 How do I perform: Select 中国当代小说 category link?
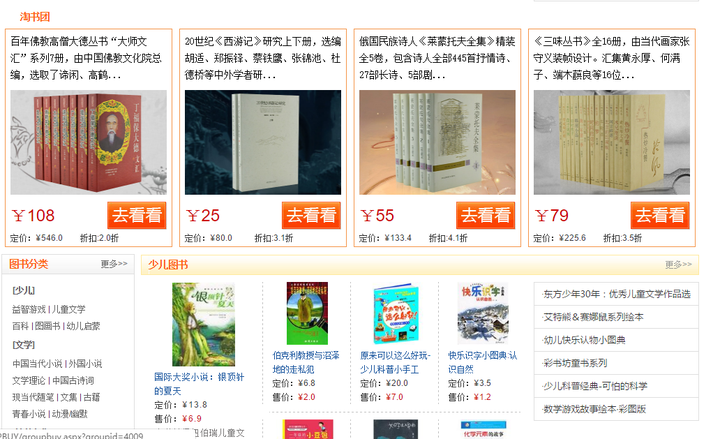tap(37, 363)
